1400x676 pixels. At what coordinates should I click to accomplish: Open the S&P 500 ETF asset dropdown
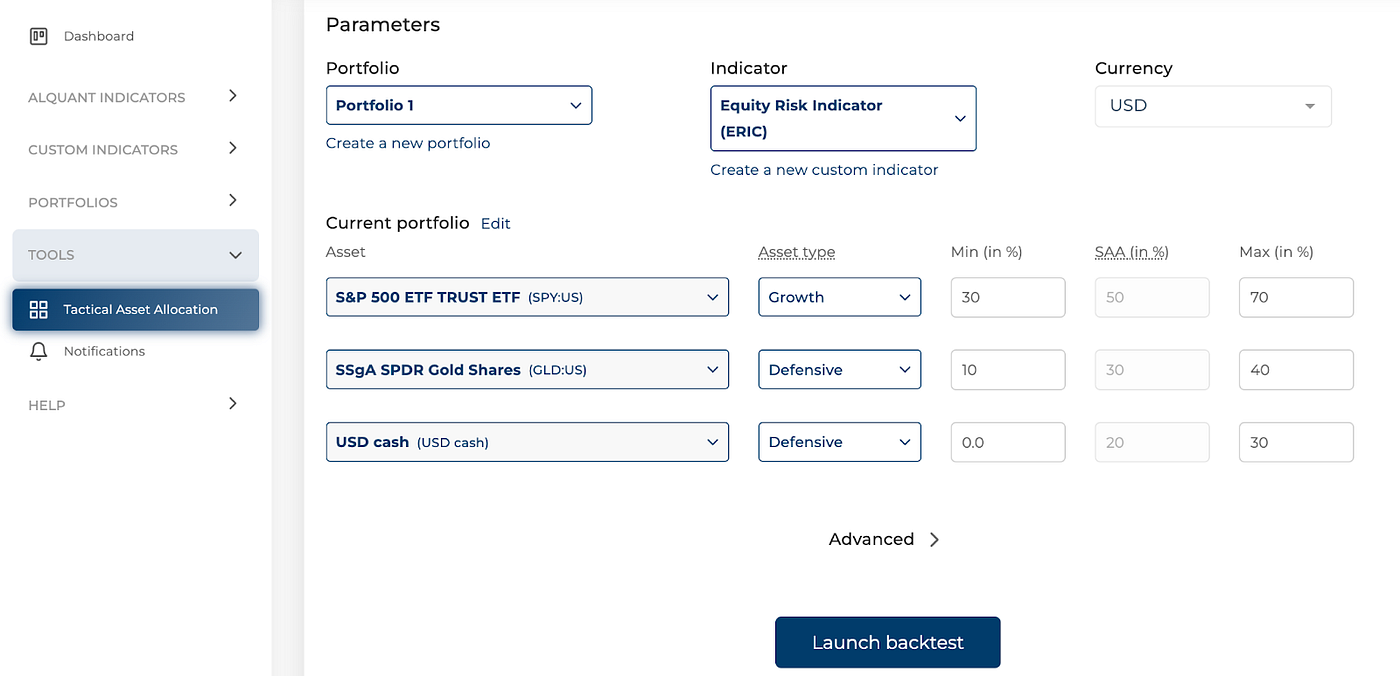[527, 297]
